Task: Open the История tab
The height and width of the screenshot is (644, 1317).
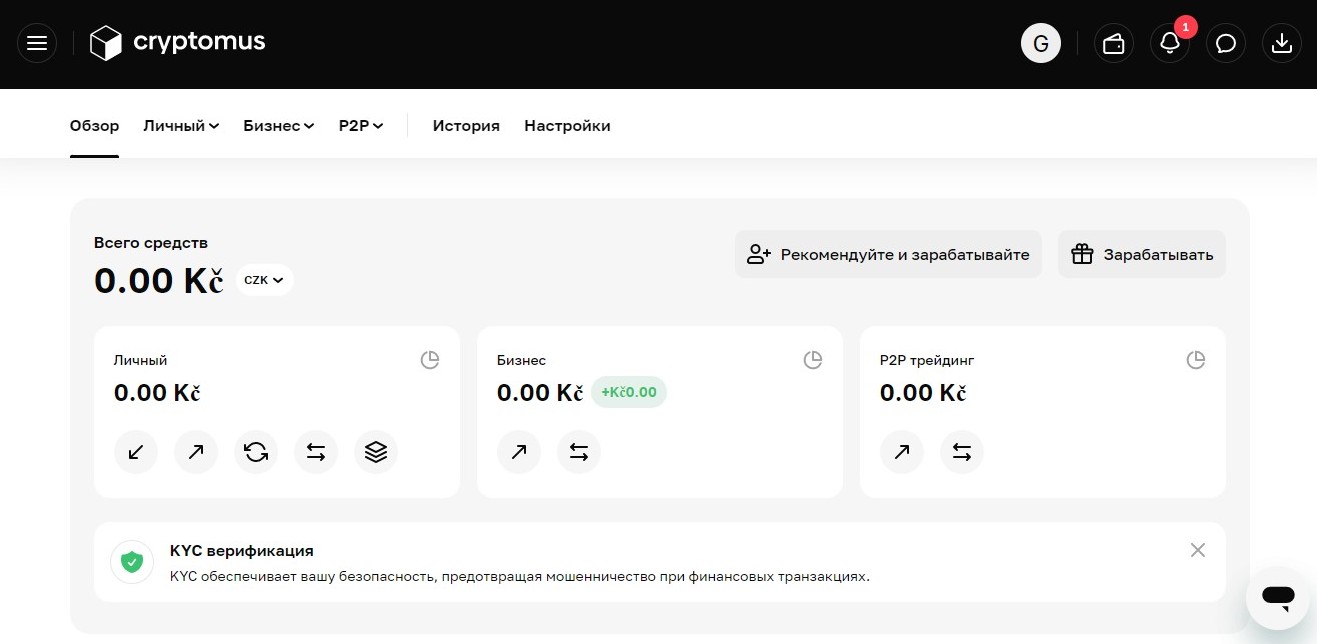Action: (466, 126)
